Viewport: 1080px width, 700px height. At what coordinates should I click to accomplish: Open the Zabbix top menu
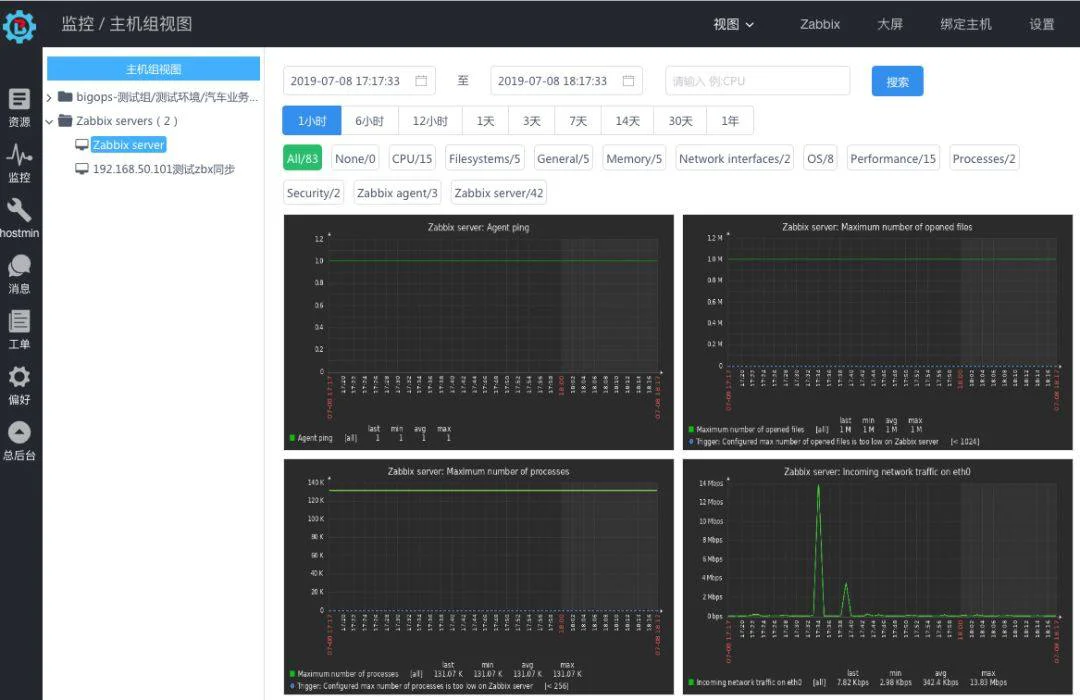click(x=820, y=24)
